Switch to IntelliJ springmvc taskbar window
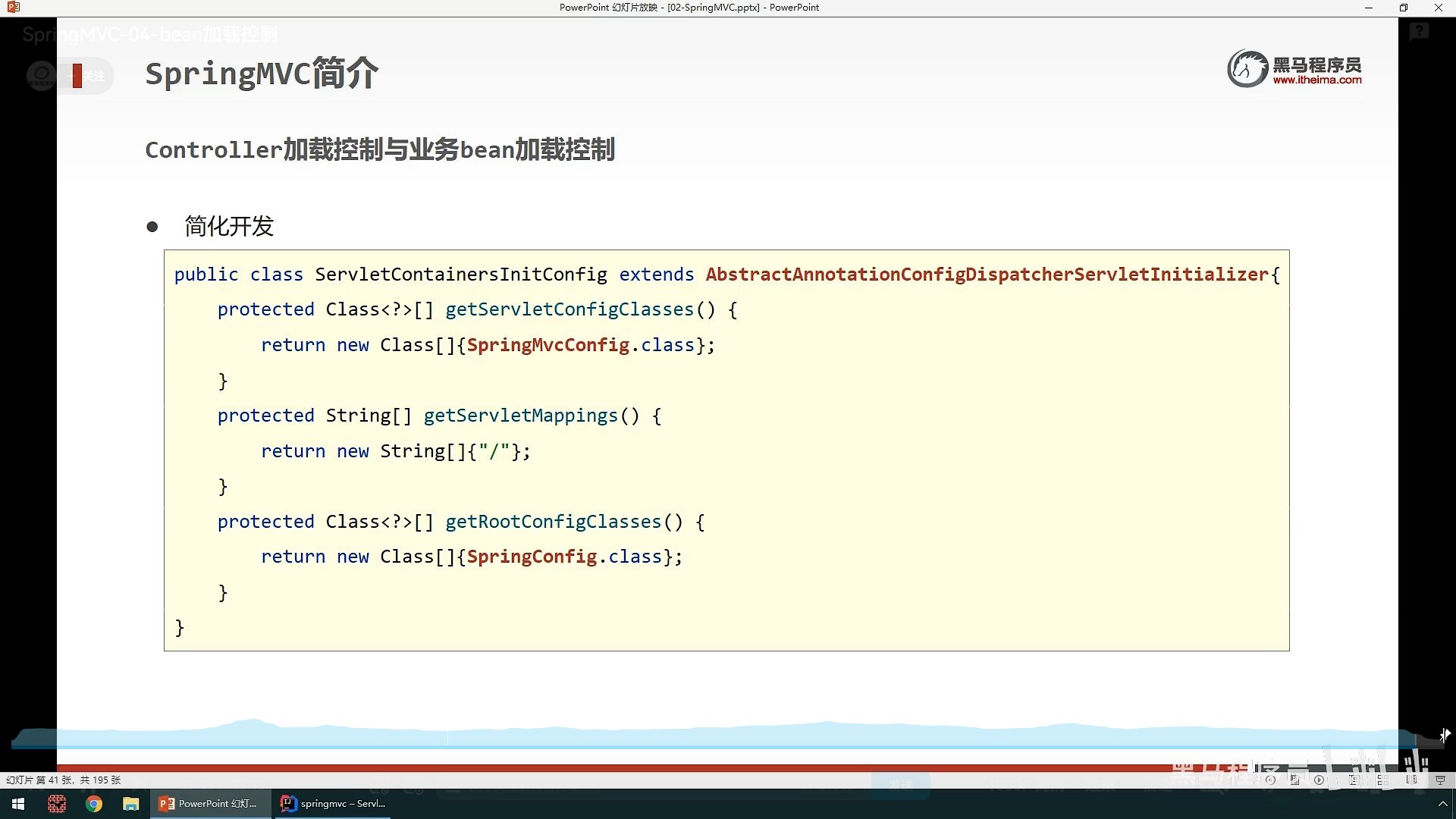1456x819 pixels. 334,804
